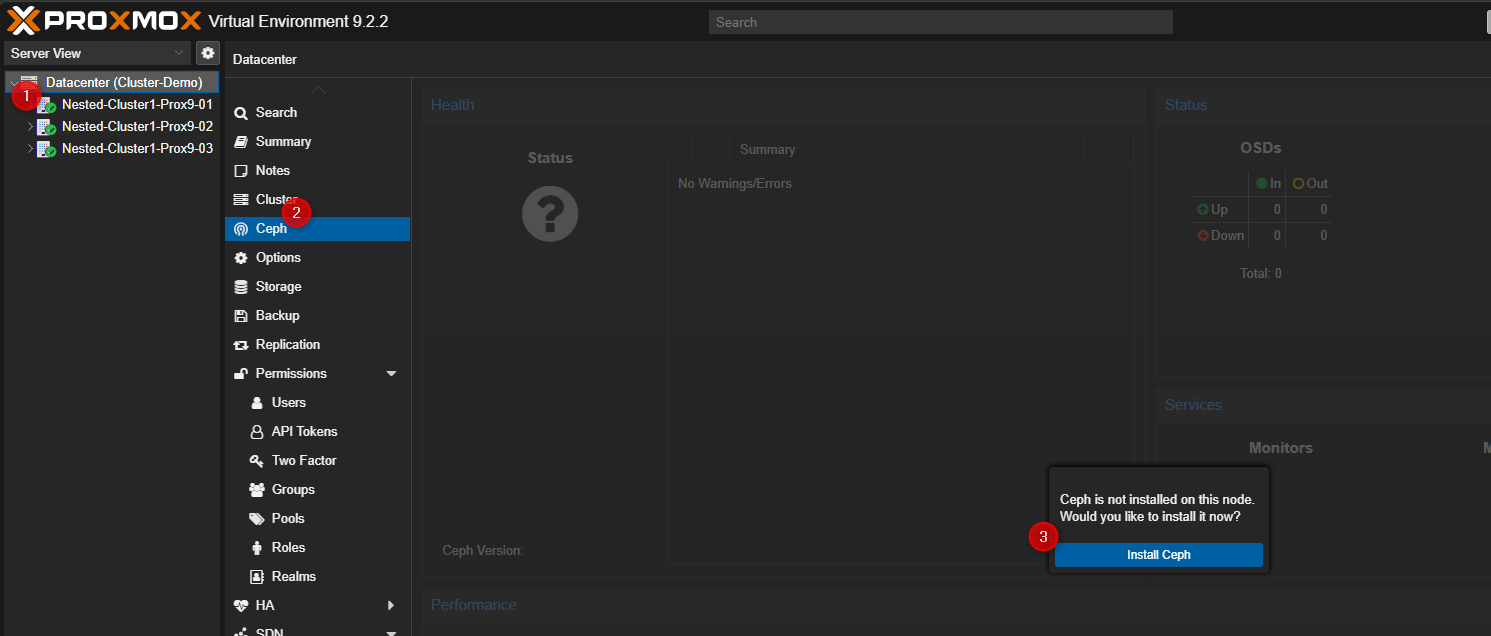Open the Options menu item
The width and height of the screenshot is (1491, 636).
(318, 258)
